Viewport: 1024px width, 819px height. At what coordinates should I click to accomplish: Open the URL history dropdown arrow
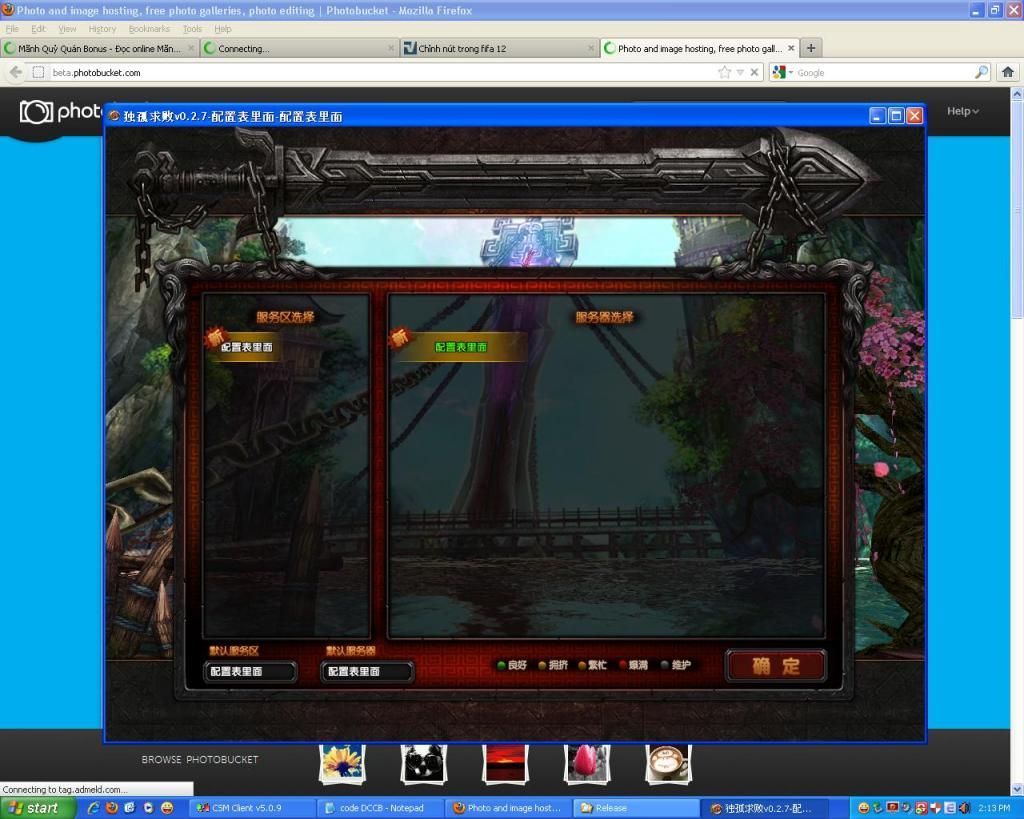(x=740, y=72)
